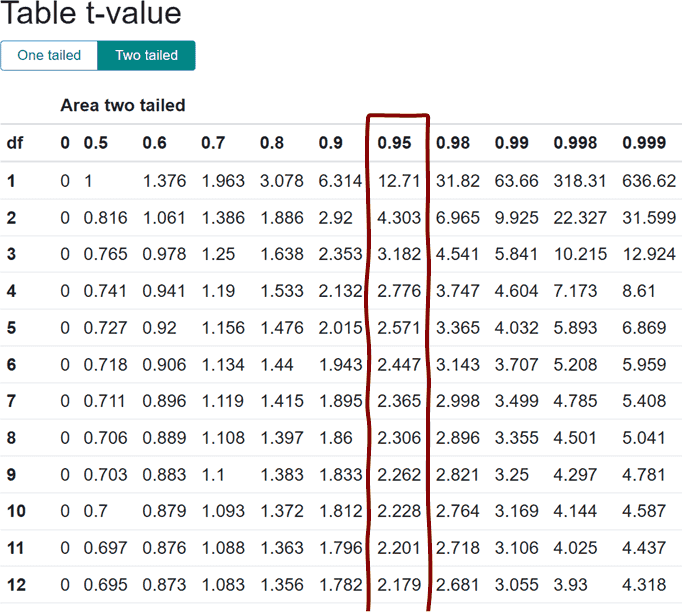Select value 636.62 in row 1

[649, 181]
